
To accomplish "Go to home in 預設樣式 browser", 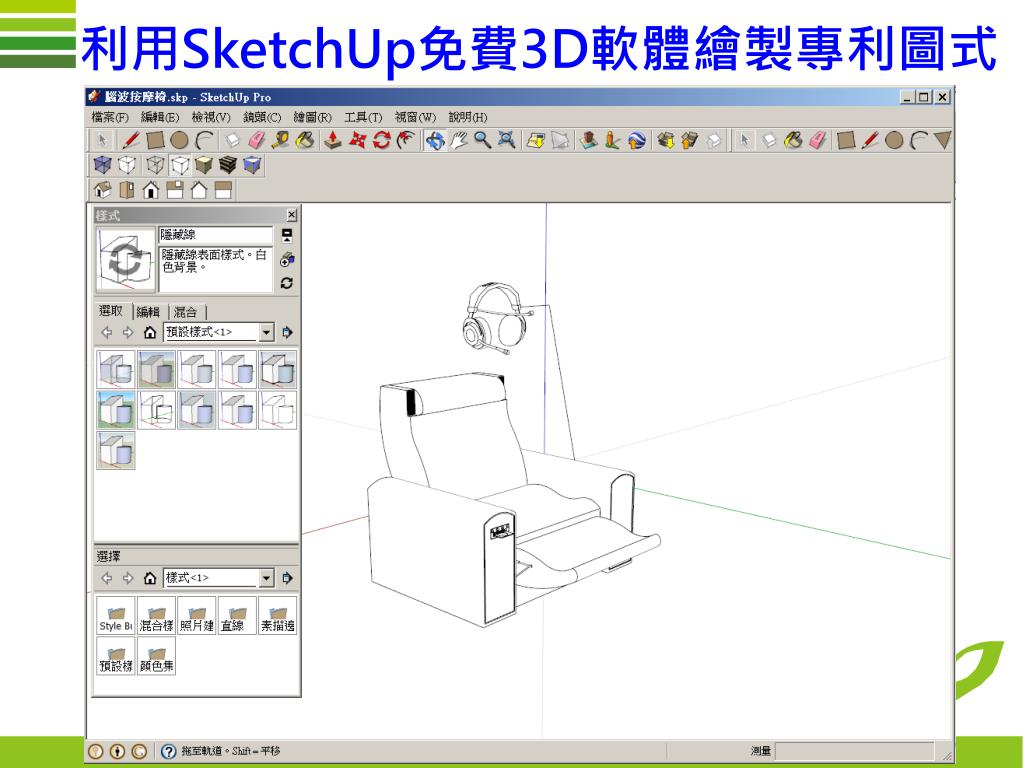I will pos(150,332).
